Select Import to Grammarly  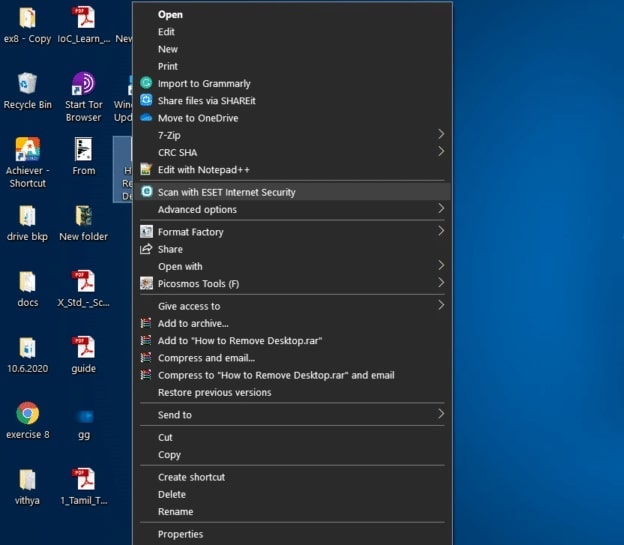tap(292, 84)
